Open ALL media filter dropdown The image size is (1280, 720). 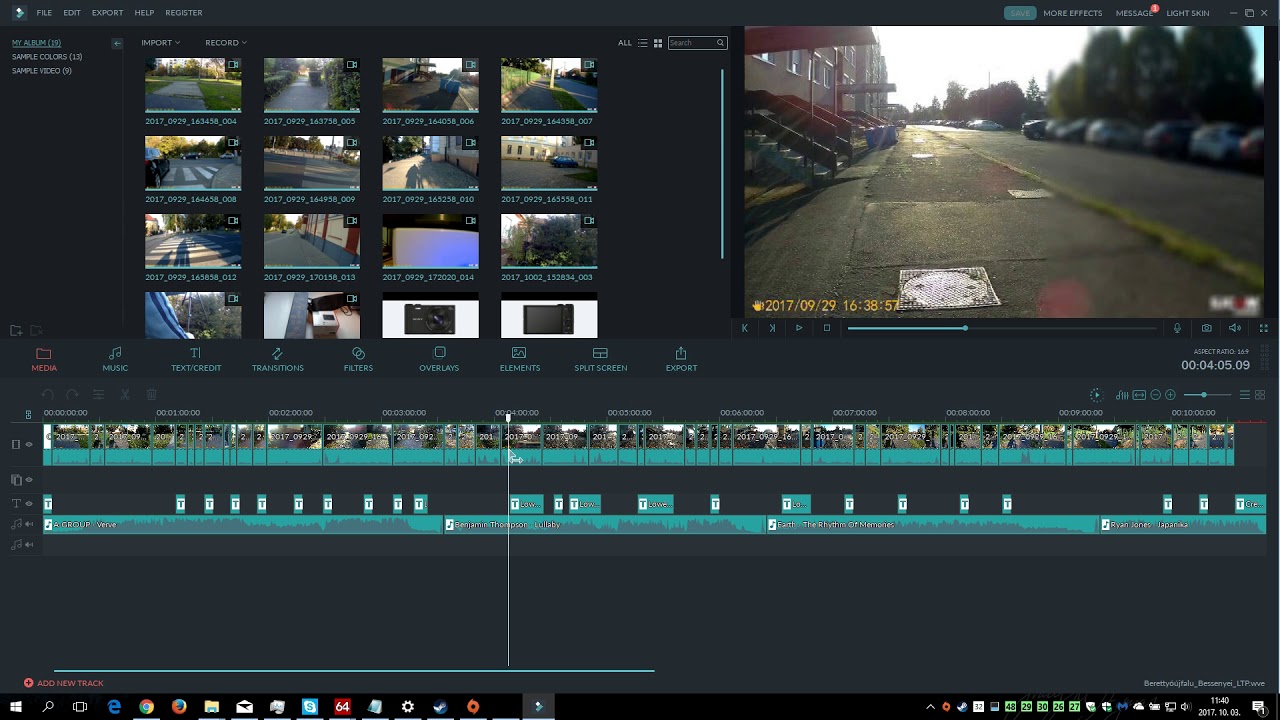625,43
